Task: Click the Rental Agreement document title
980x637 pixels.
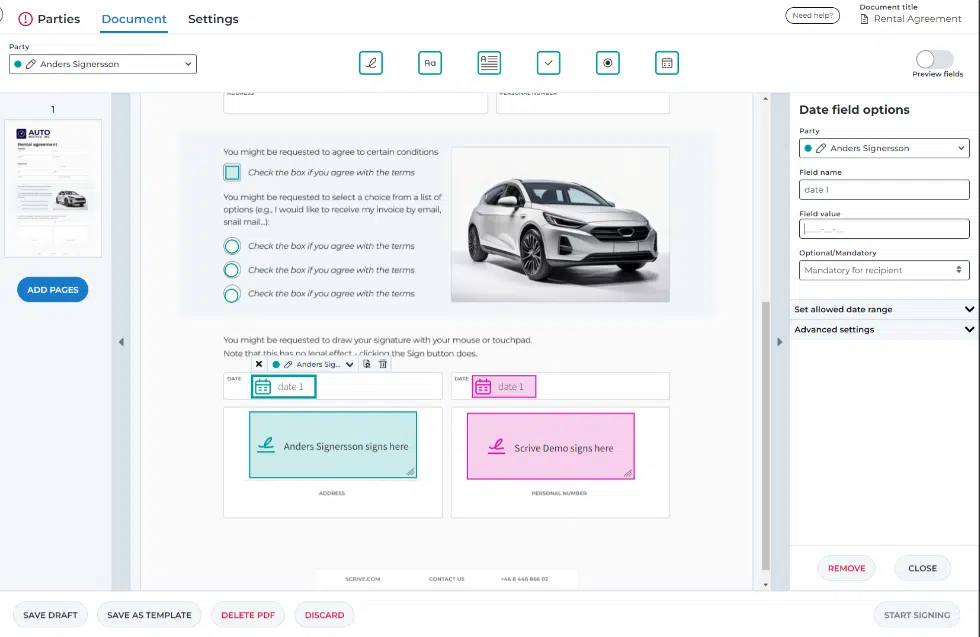Action: (918, 19)
